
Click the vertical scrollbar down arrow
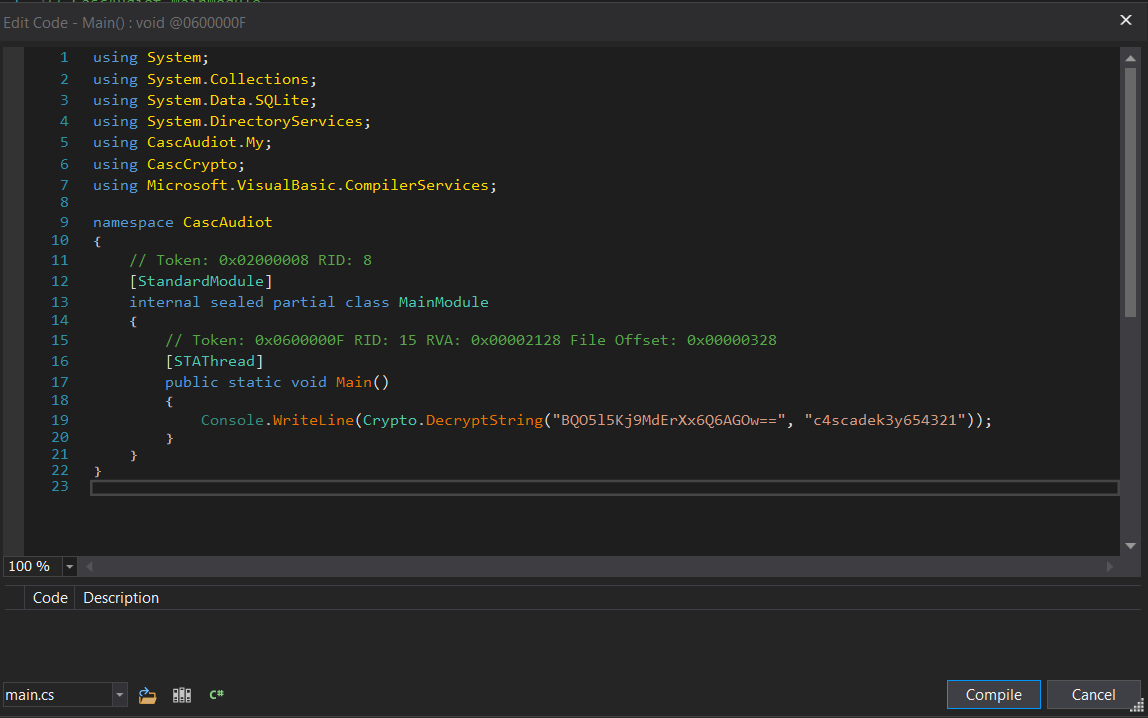click(1131, 546)
